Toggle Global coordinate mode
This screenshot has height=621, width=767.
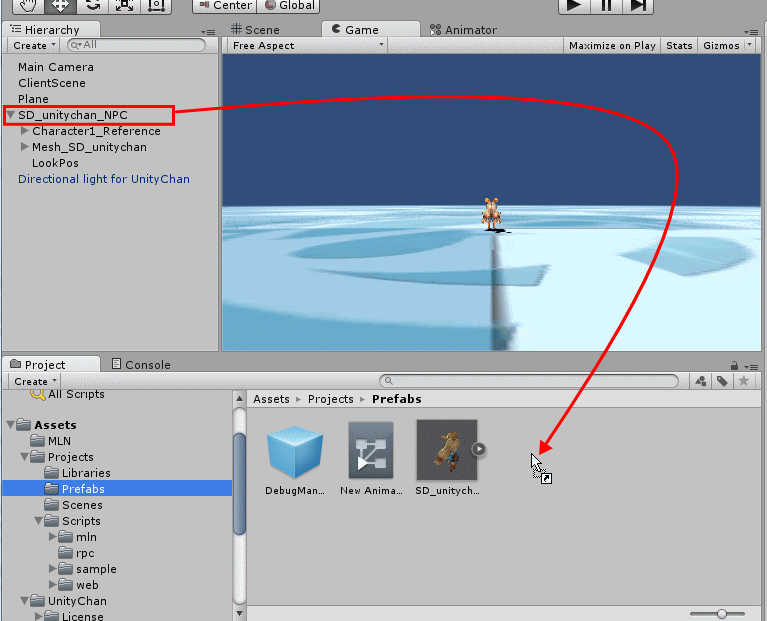289,5
